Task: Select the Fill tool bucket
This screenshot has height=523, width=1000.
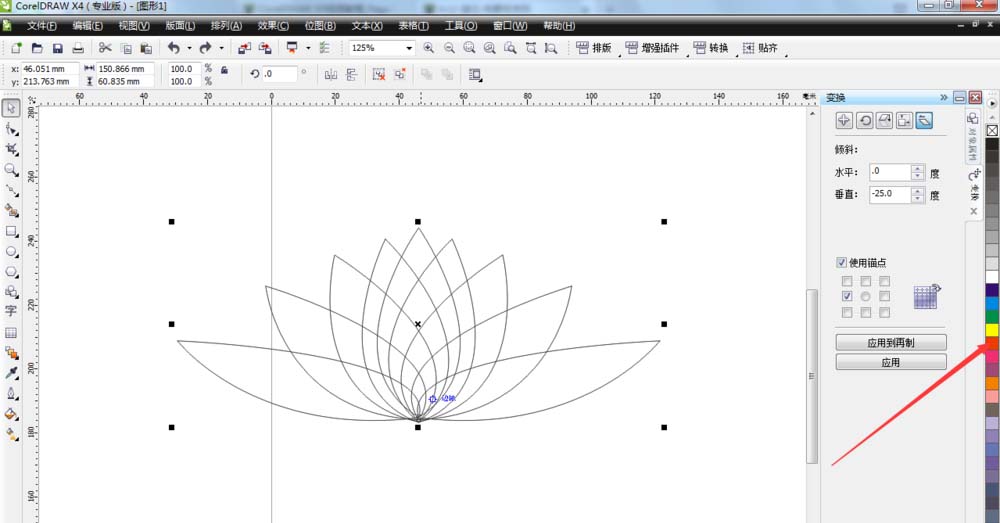Action: click(11, 413)
